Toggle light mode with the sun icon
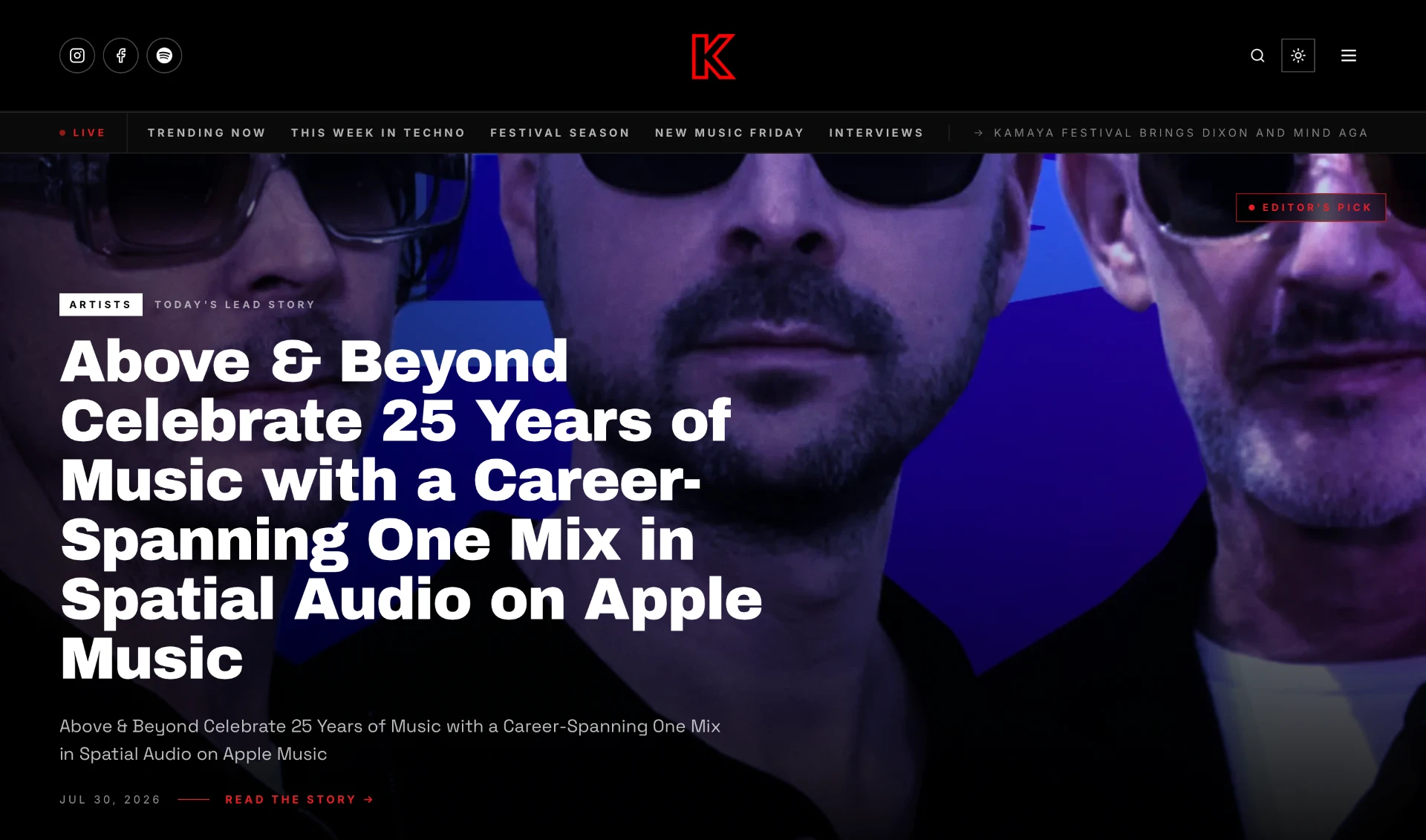The image size is (1426, 840). coord(1298,56)
